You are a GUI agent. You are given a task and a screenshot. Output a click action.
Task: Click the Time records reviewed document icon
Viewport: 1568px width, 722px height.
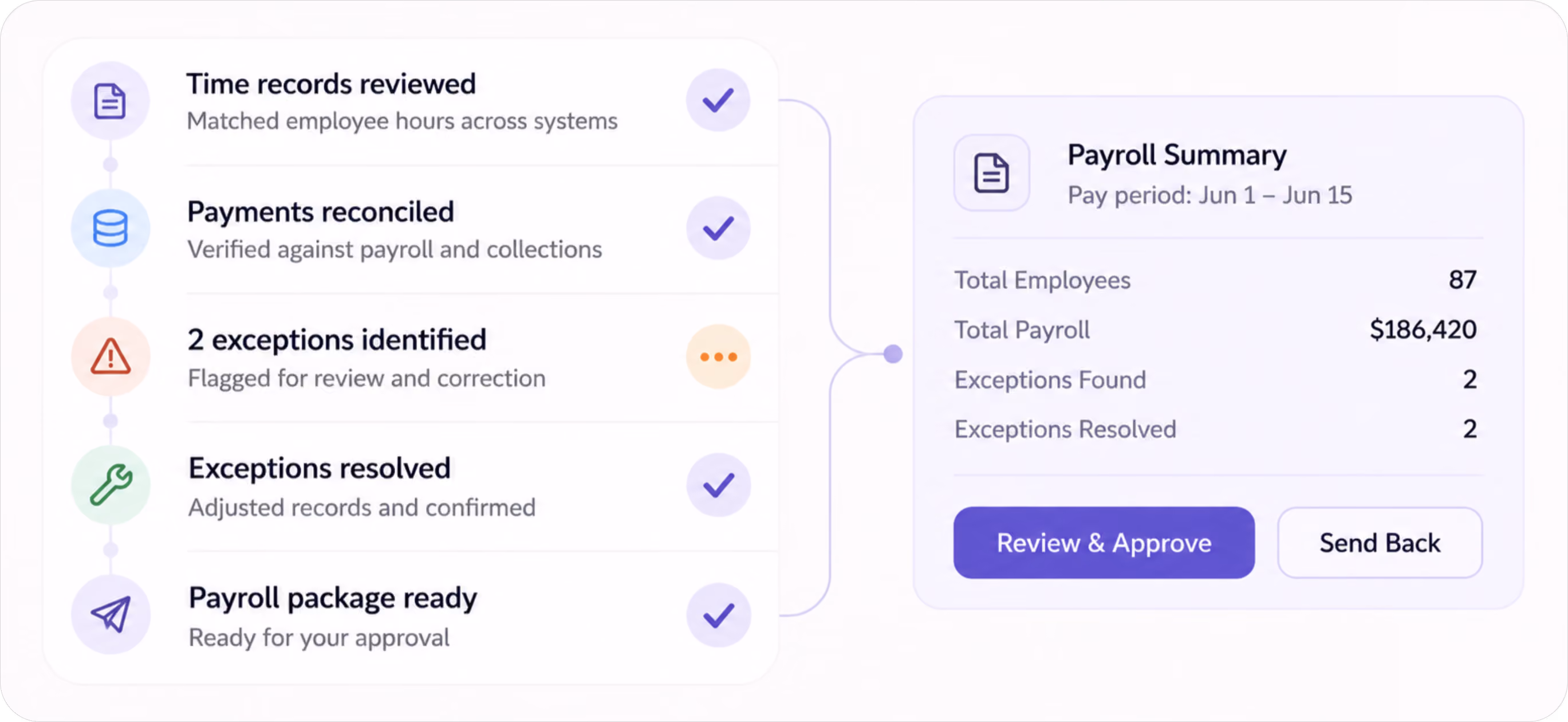click(x=110, y=100)
